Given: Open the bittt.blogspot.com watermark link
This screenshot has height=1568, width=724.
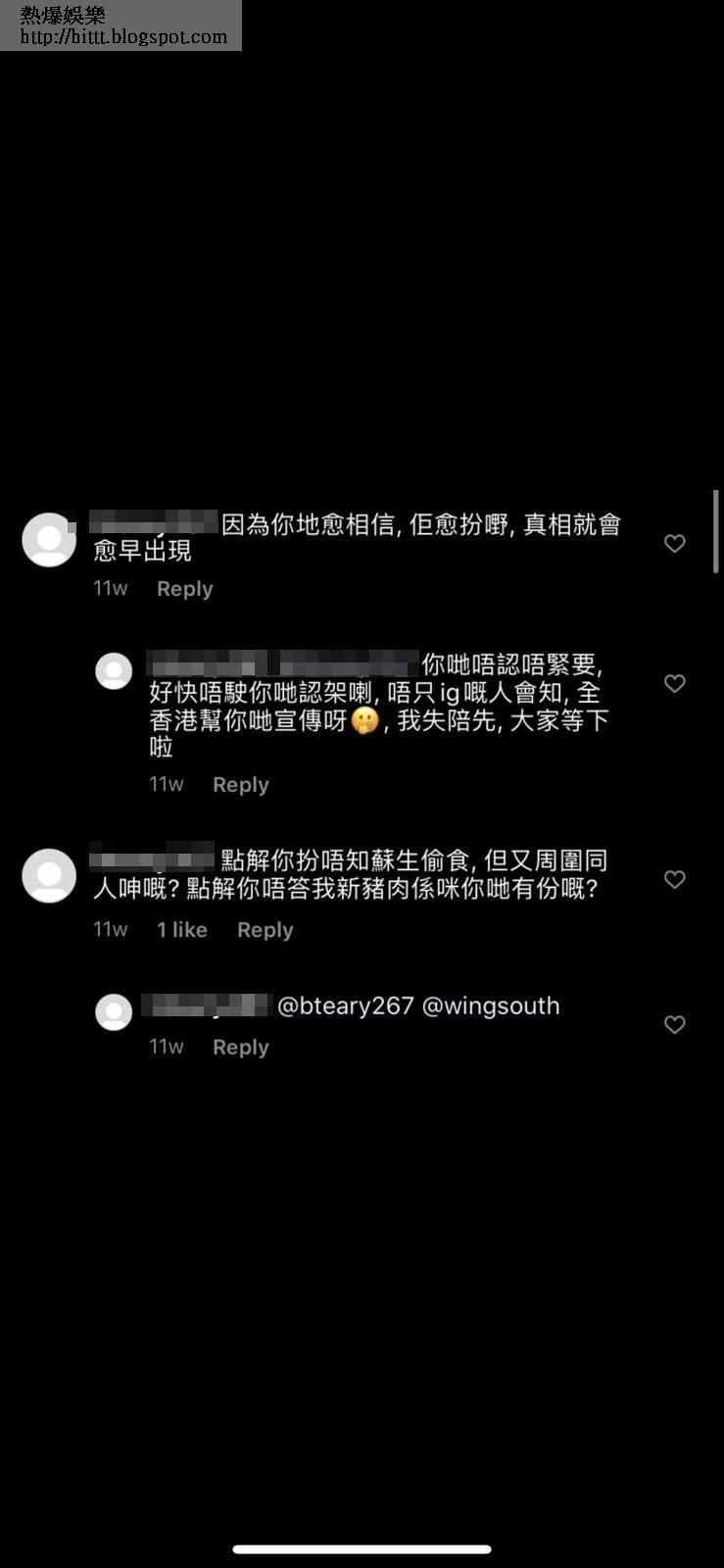Looking at the screenshot, I should [x=123, y=37].
